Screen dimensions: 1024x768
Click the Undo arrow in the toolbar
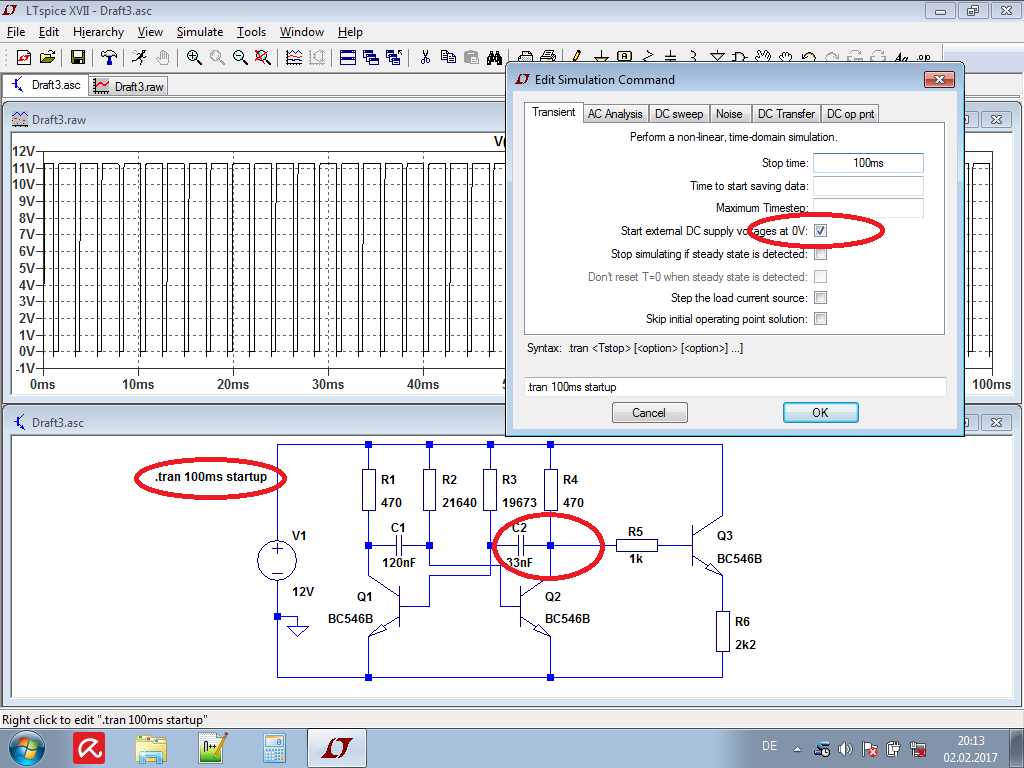coord(808,56)
